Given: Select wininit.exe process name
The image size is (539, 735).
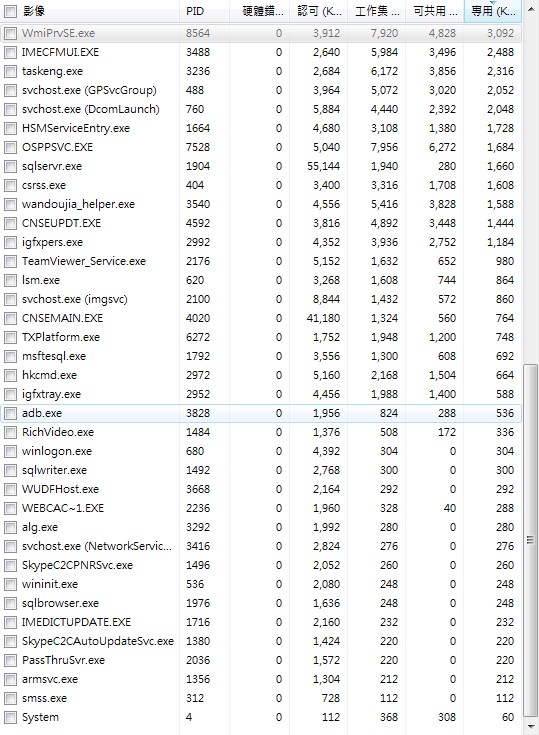Looking at the screenshot, I should coord(50,584).
